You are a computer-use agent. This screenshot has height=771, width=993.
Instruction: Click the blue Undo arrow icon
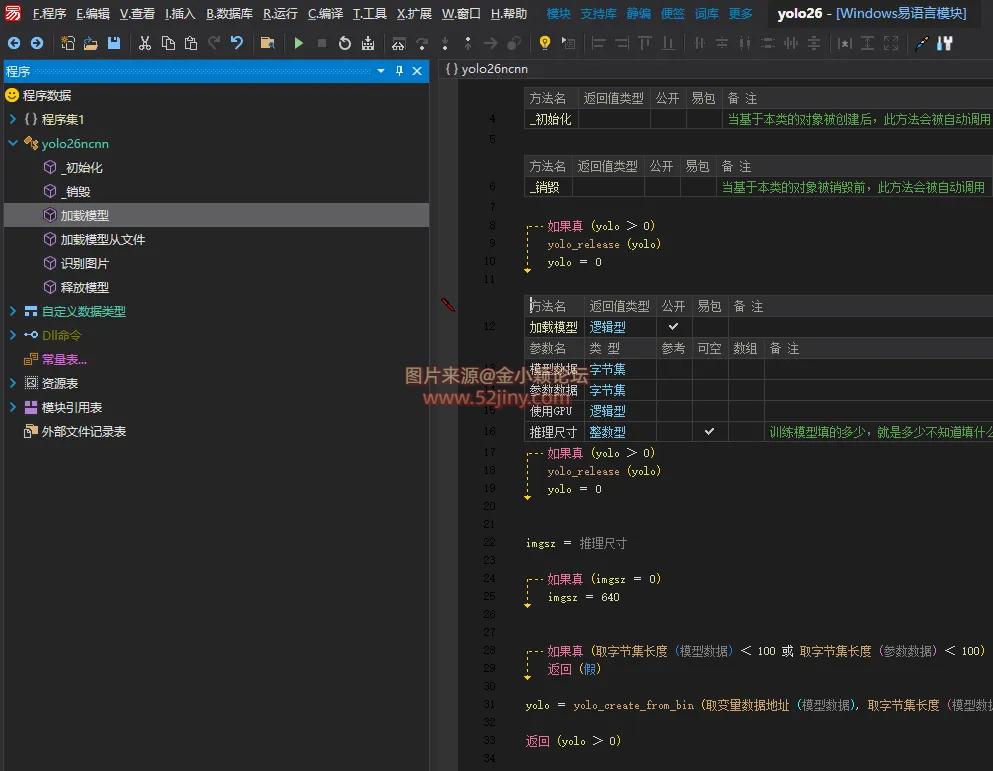click(237, 43)
